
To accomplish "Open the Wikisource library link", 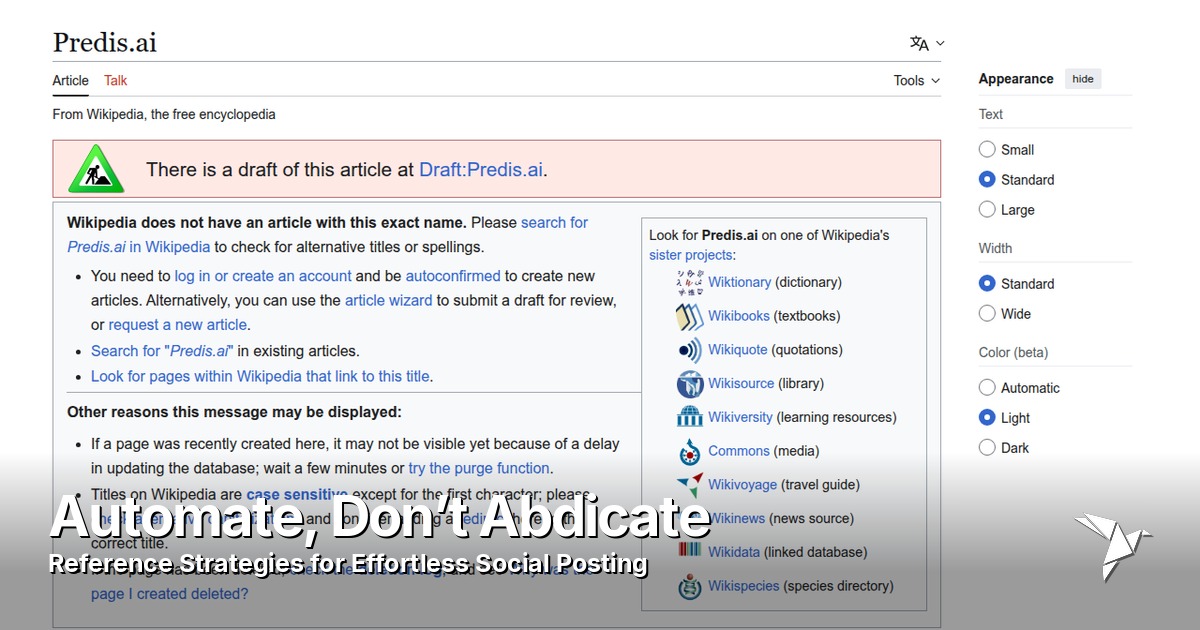I will [x=741, y=384].
